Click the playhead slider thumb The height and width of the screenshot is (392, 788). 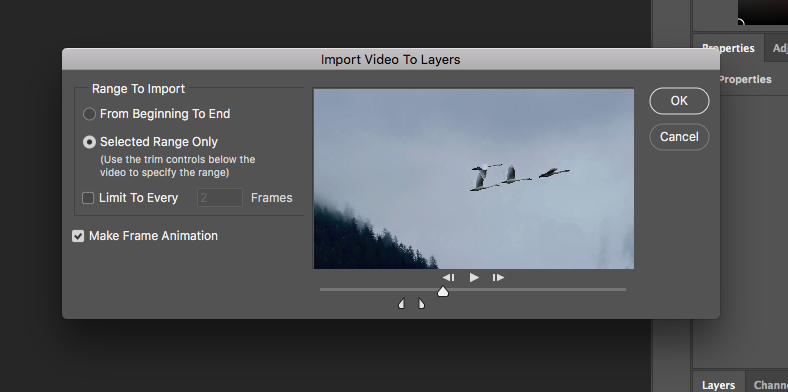point(443,291)
